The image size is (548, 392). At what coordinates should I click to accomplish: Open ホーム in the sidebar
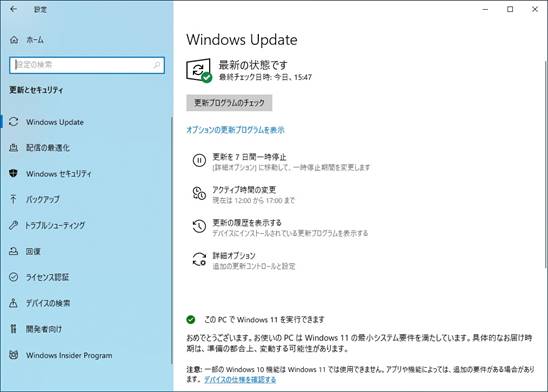point(35,40)
